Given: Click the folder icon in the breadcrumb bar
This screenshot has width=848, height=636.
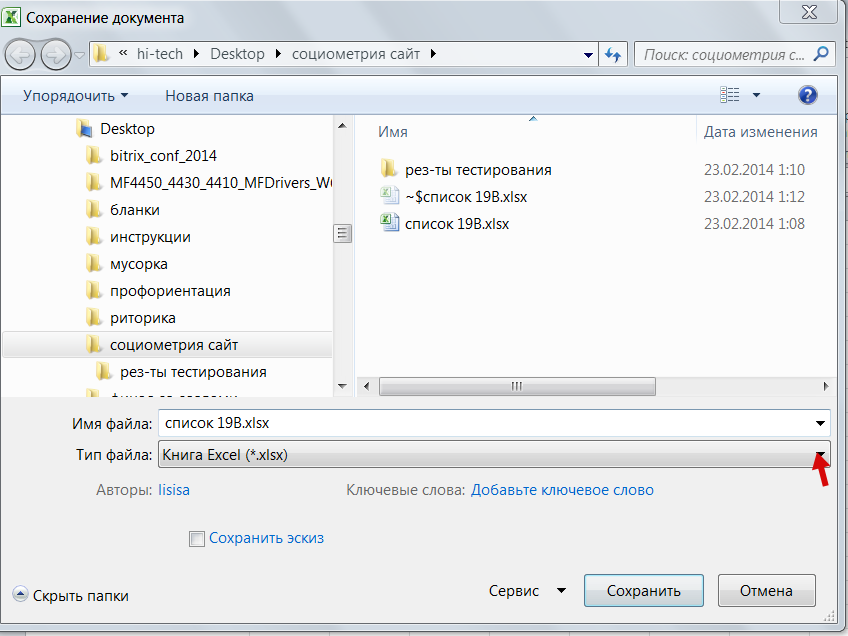Looking at the screenshot, I should pyautogui.click(x=99, y=54).
